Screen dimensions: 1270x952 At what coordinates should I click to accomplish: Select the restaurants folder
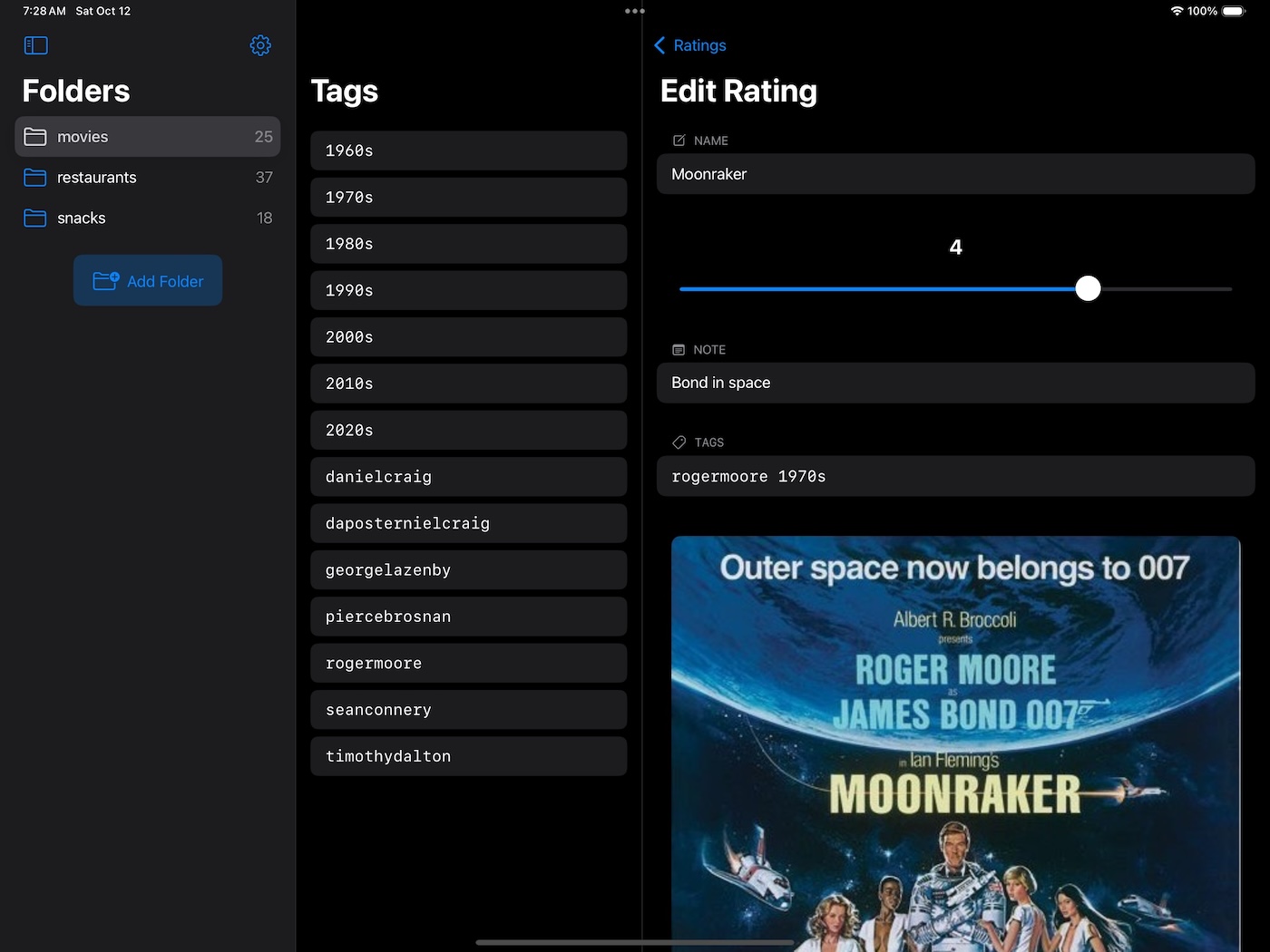145,178
